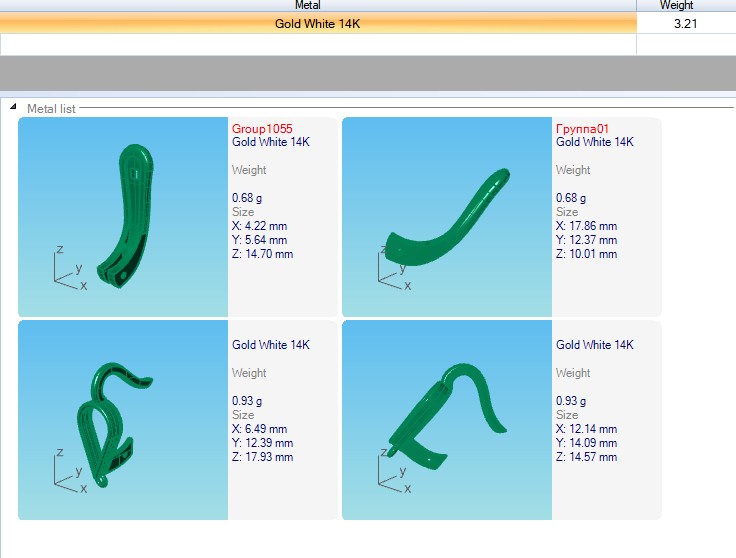Select the 12.14 mm wide clasp preview

pyautogui.click(x=447, y=420)
